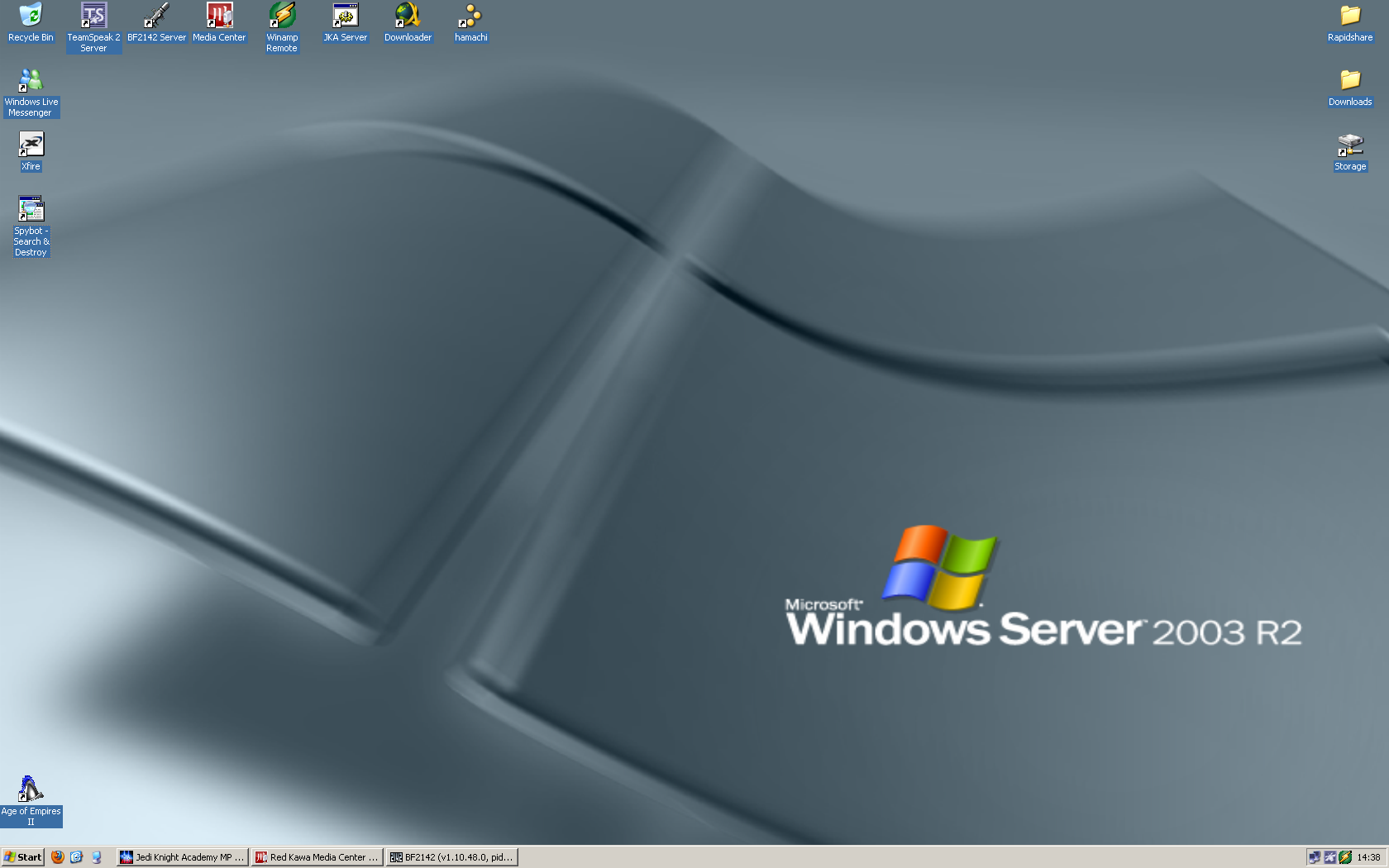Open the TeamSpeak 2 Server shortcut
Screen dimensions: 1389x868
pyautogui.click(x=93, y=16)
